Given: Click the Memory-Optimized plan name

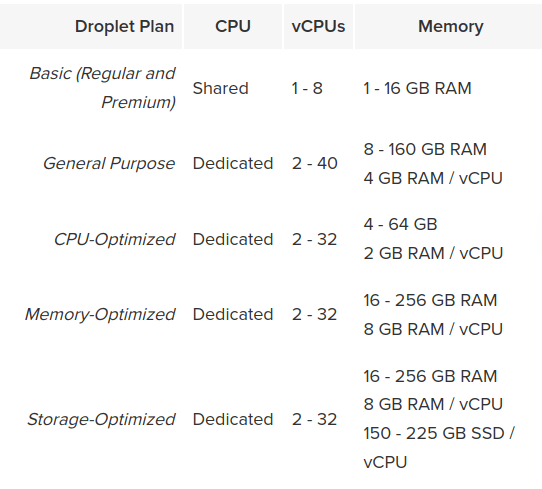Looking at the screenshot, I should coord(100,314).
